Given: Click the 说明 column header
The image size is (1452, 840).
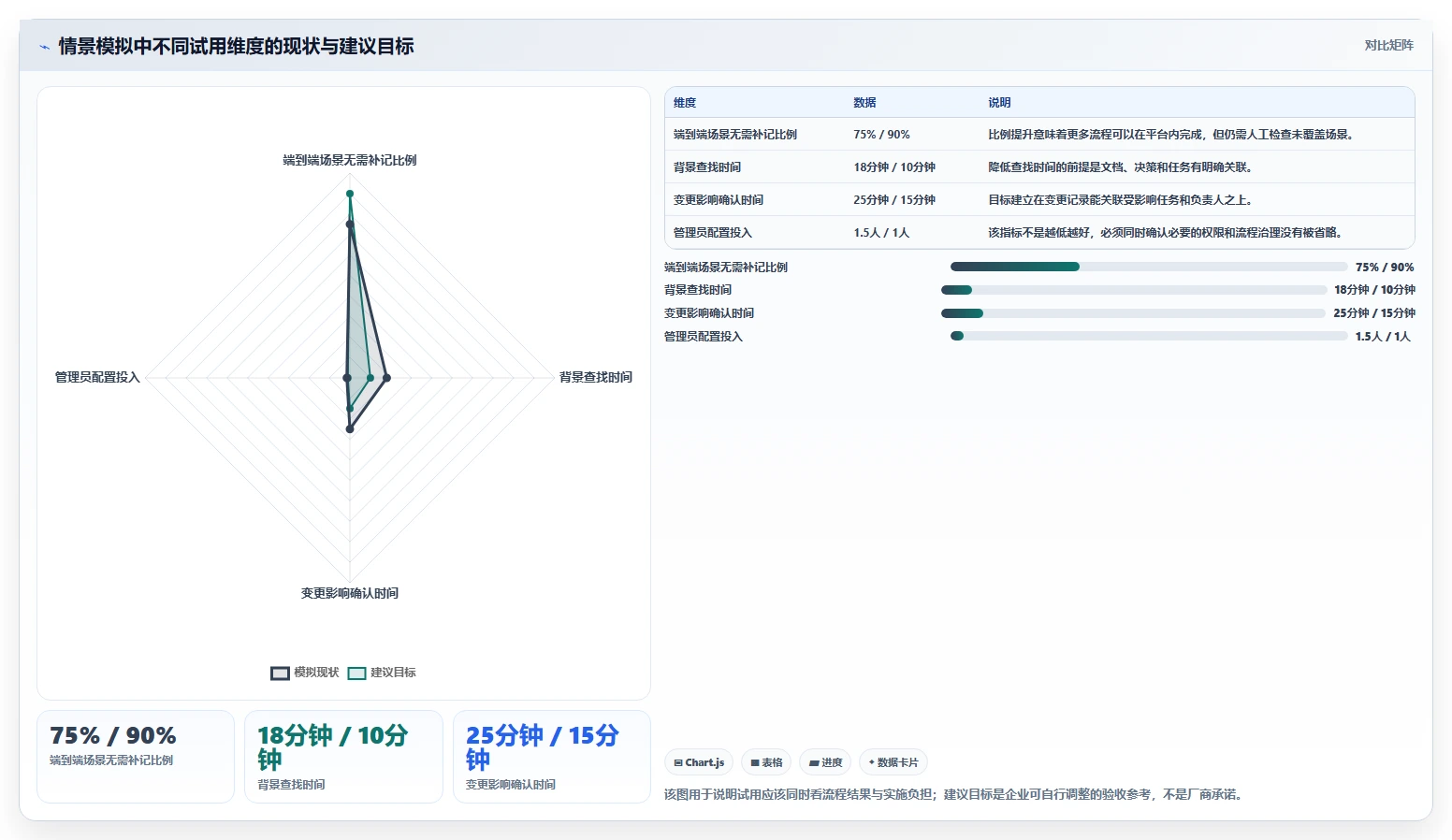Looking at the screenshot, I should tap(999, 103).
